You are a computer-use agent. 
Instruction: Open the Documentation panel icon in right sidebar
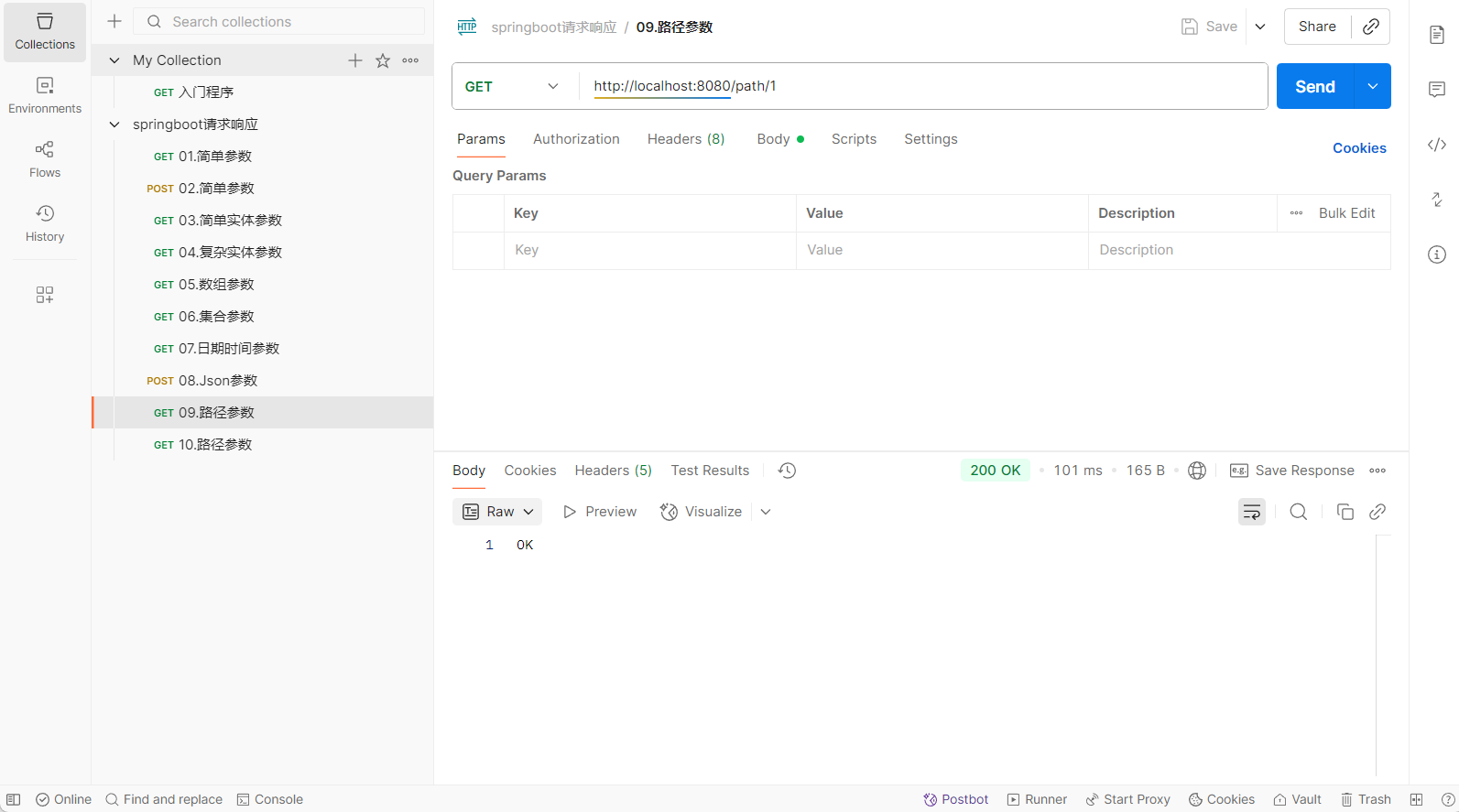pos(1437,35)
